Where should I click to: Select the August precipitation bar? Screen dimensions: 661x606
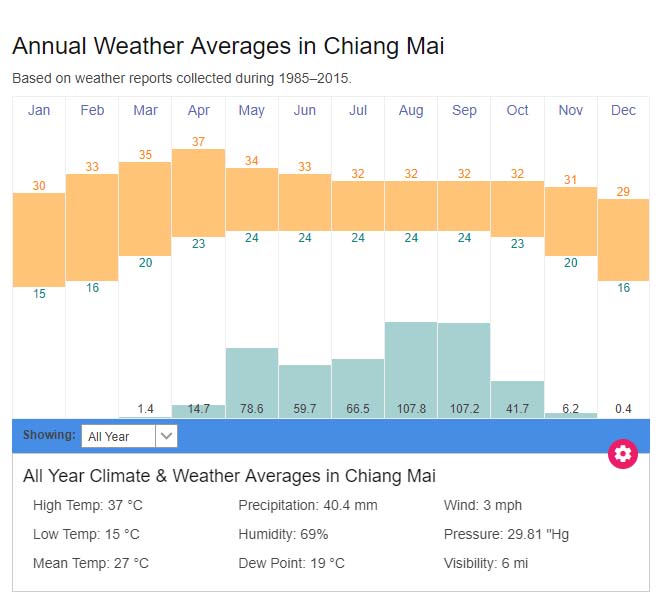pos(411,368)
